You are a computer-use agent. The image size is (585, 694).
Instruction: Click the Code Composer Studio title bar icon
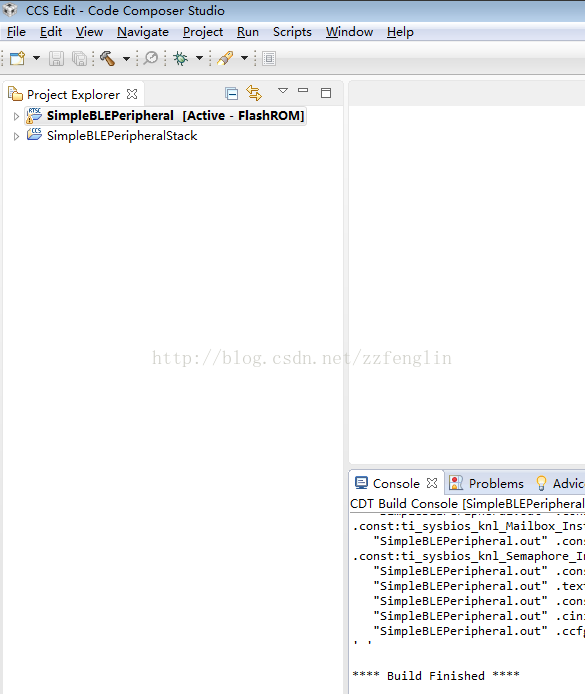point(10,10)
